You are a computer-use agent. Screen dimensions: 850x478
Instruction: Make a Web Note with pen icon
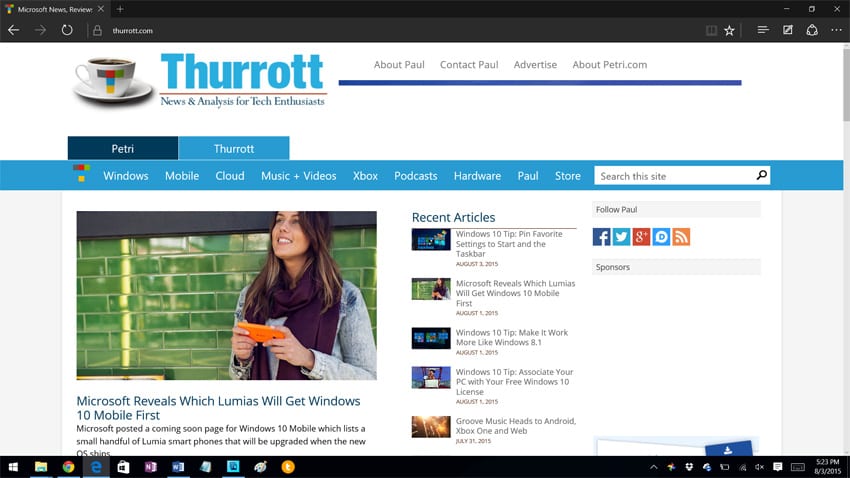coord(788,30)
